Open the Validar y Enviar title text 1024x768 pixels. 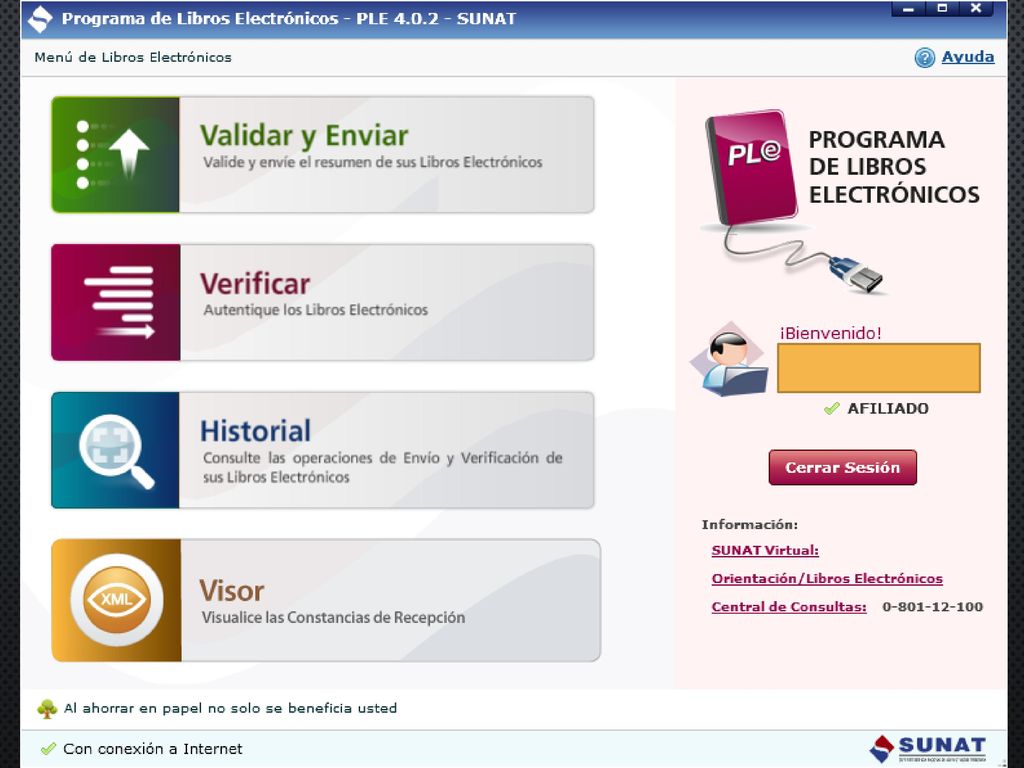pyautogui.click(x=304, y=136)
